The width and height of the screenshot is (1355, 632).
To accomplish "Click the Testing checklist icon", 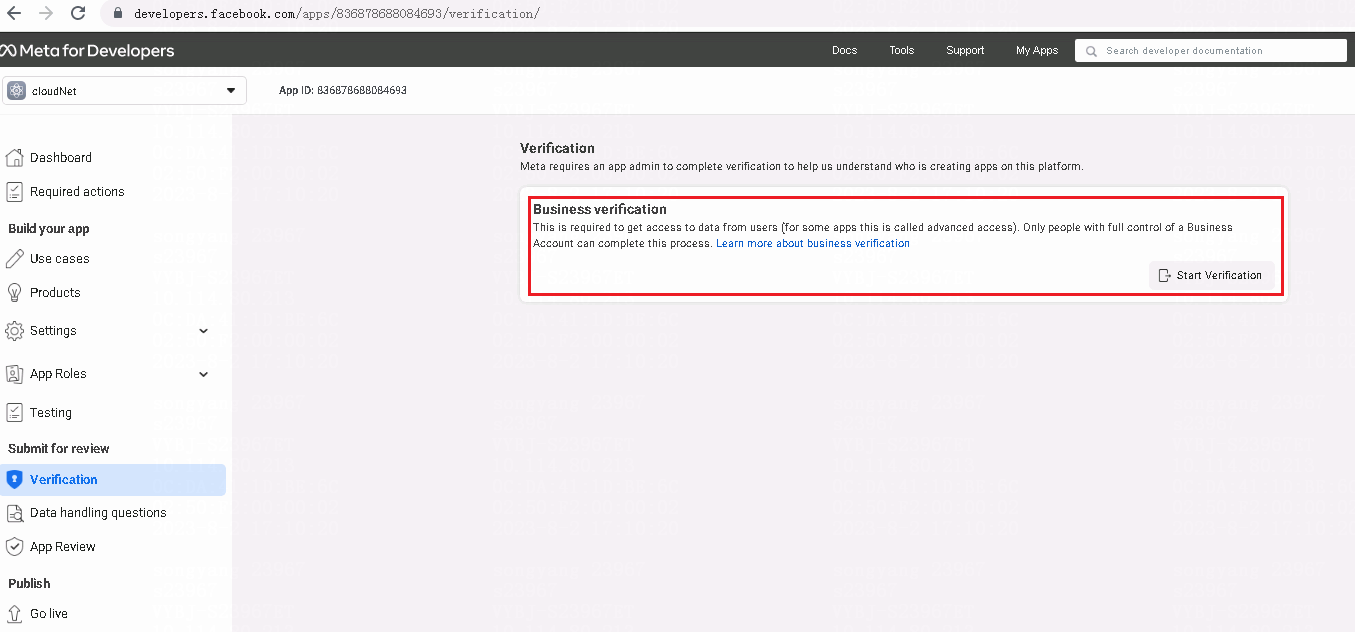I will click(14, 412).
